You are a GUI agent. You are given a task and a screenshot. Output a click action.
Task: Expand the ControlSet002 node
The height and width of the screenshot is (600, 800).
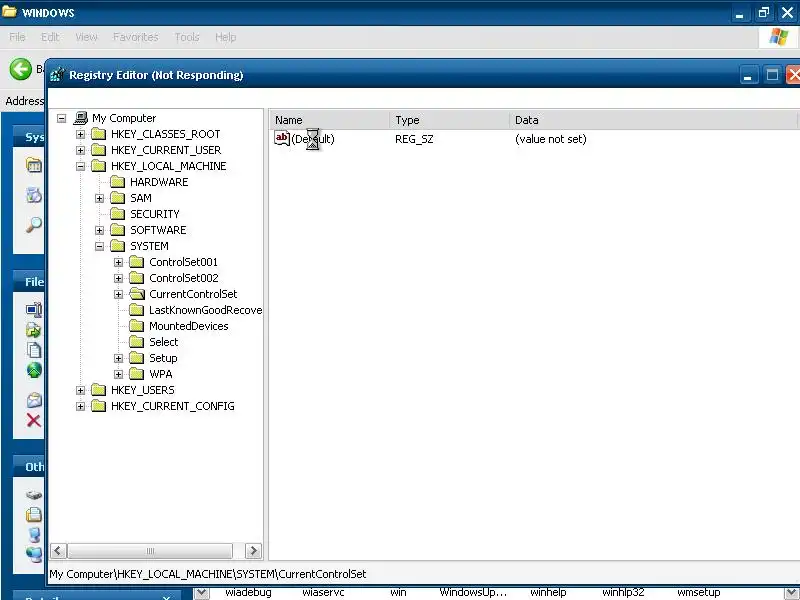[118, 278]
